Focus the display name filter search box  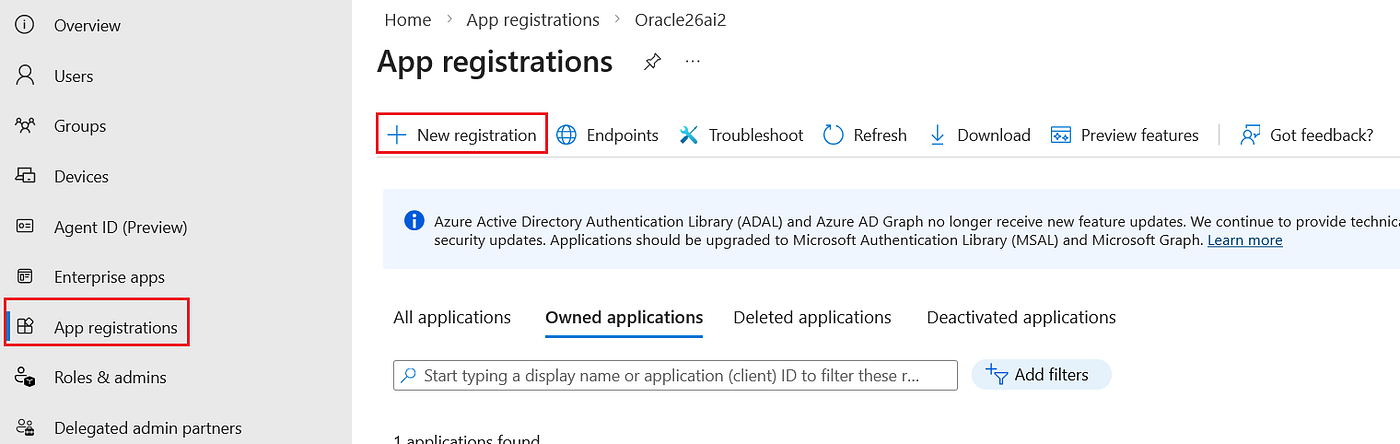pos(675,375)
